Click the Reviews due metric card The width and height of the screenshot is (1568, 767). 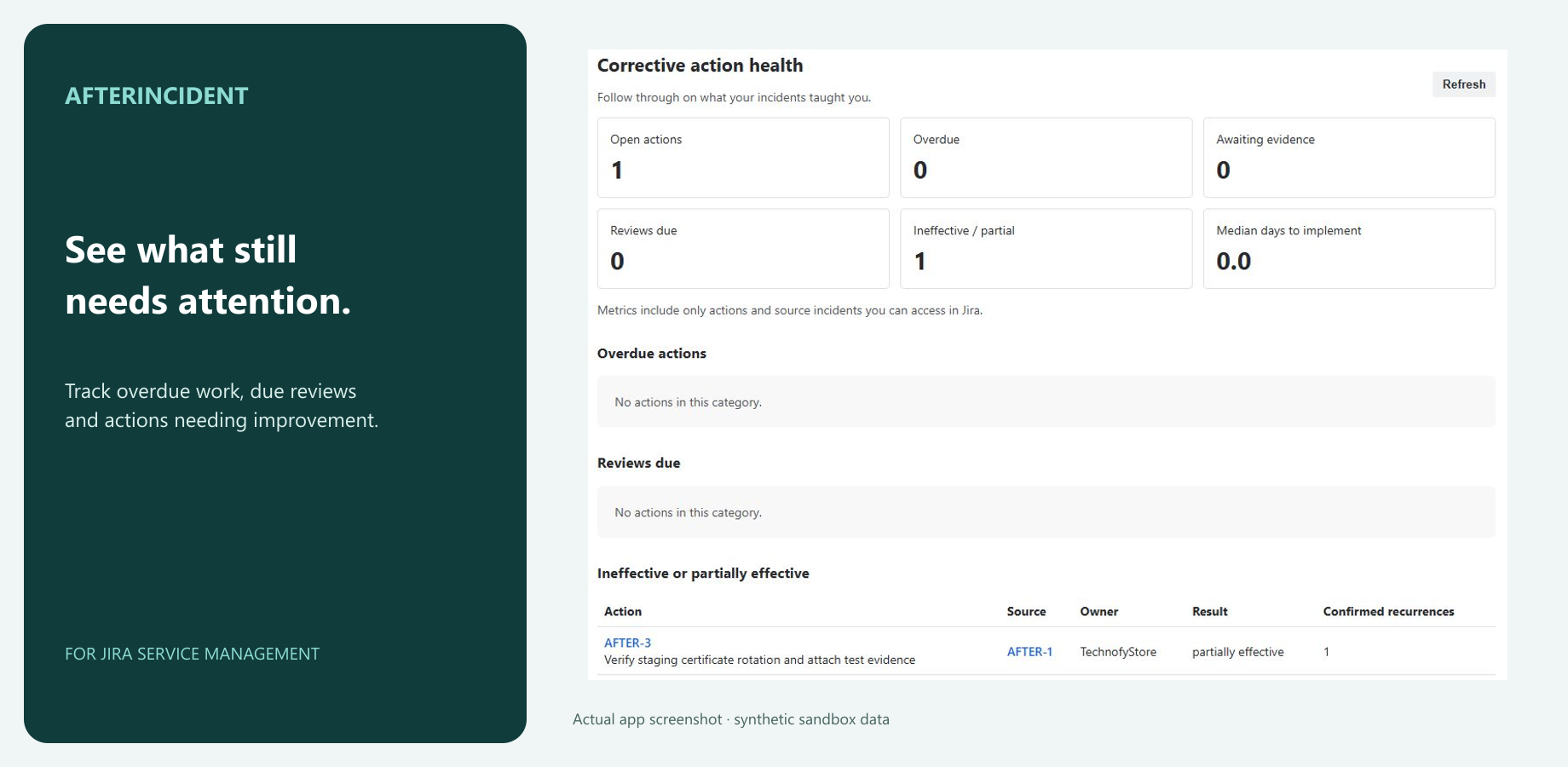coord(743,249)
